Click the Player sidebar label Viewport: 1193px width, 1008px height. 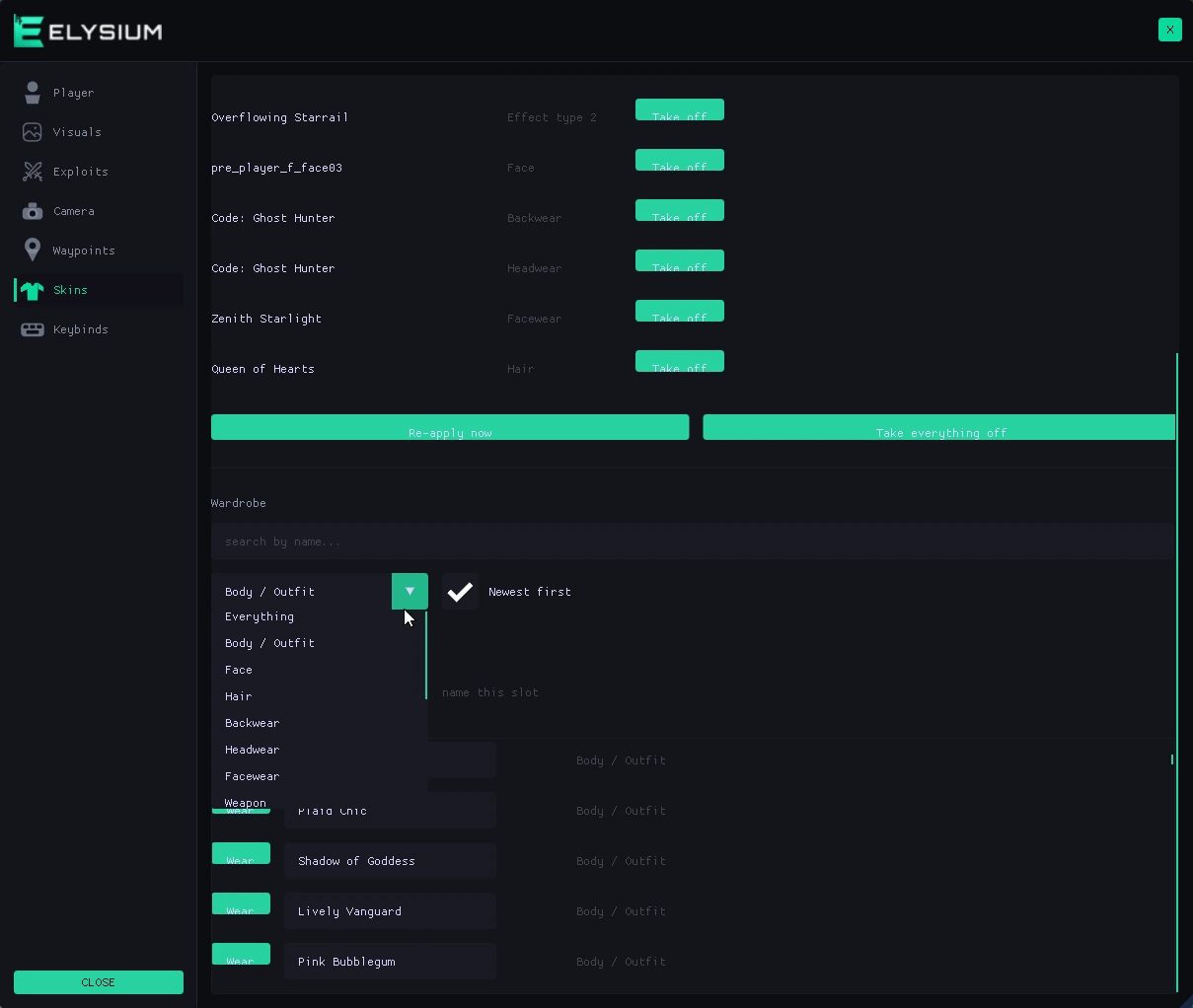(x=74, y=93)
